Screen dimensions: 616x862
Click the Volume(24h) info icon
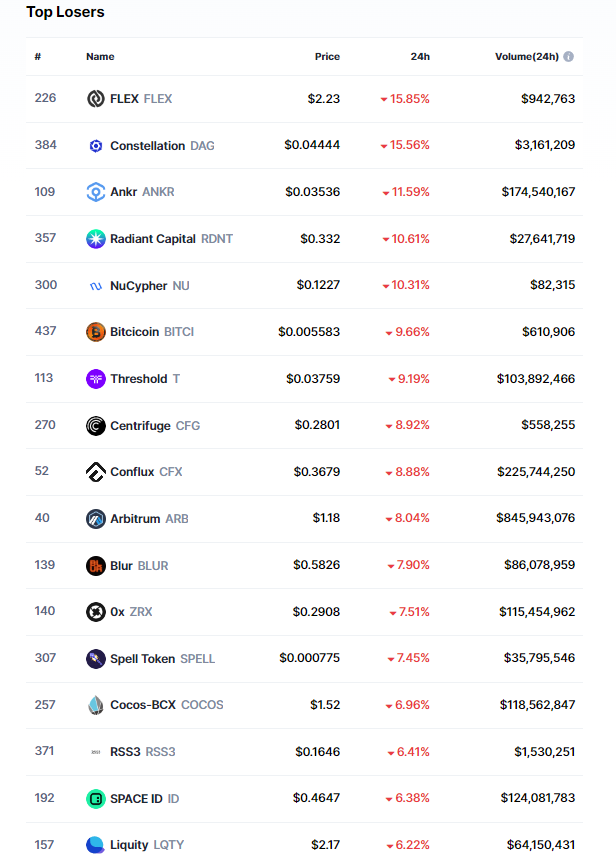[569, 57]
